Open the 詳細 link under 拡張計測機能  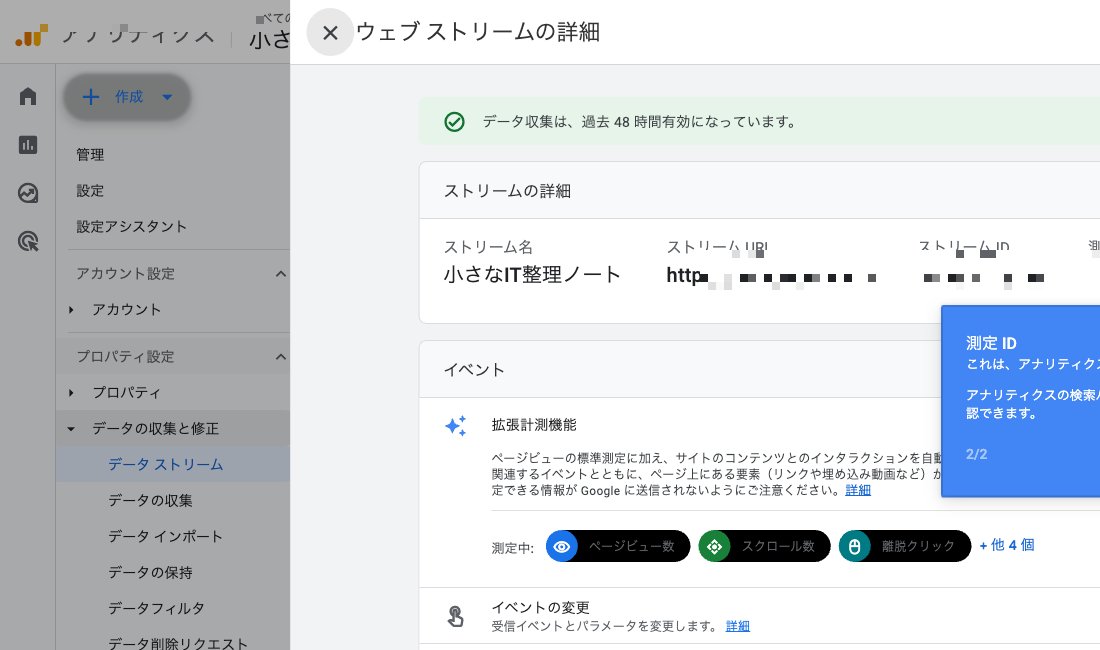pyautogui.click(x=858, y=490)
